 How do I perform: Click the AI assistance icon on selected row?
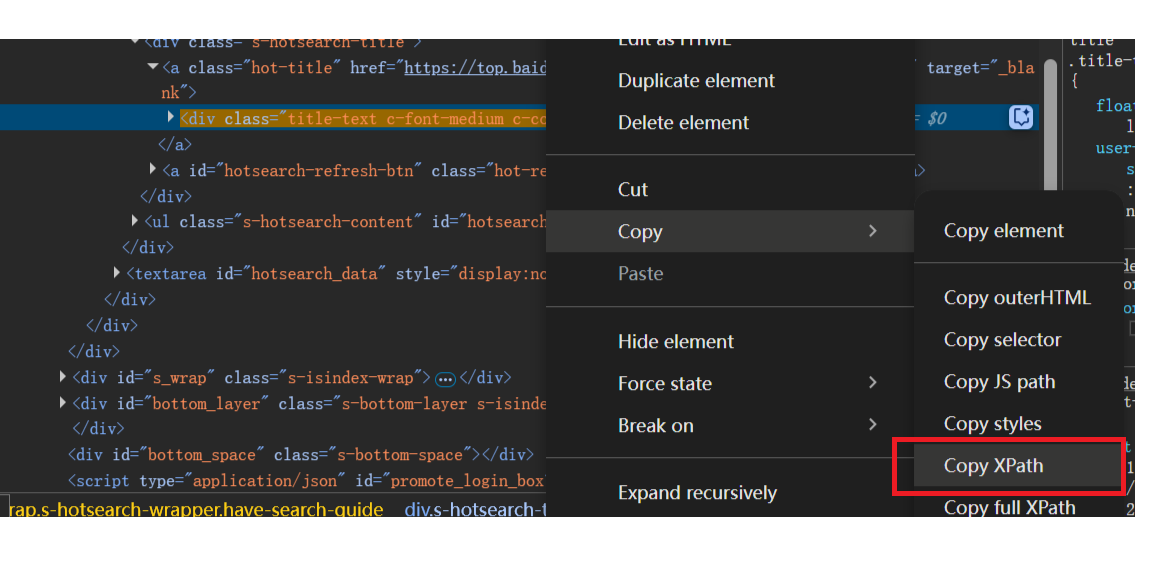point(1021,117)
